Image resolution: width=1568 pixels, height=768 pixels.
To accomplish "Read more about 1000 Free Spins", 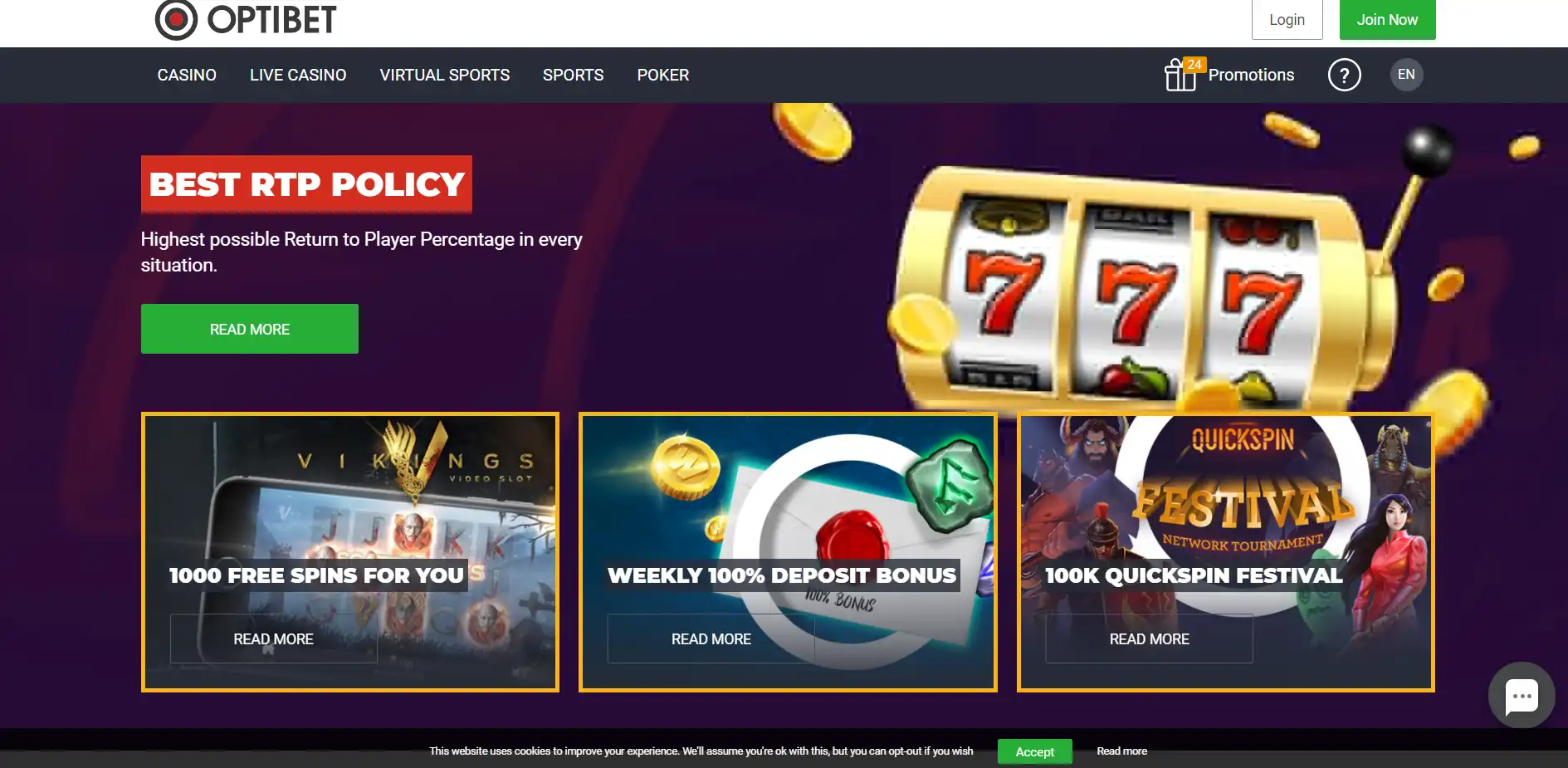I will tap(273, 638).
